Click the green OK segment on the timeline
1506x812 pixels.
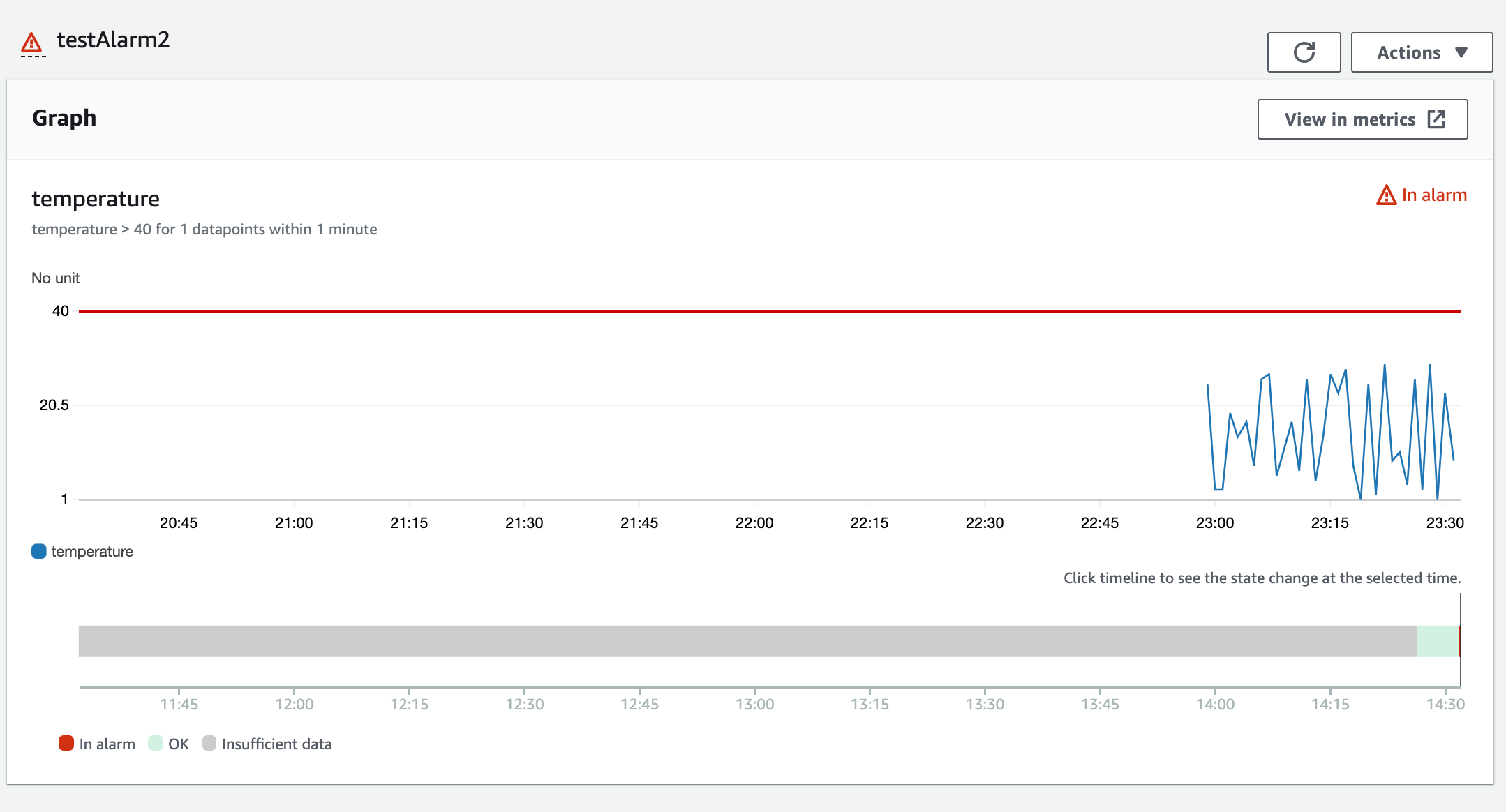pos(1438,641)
